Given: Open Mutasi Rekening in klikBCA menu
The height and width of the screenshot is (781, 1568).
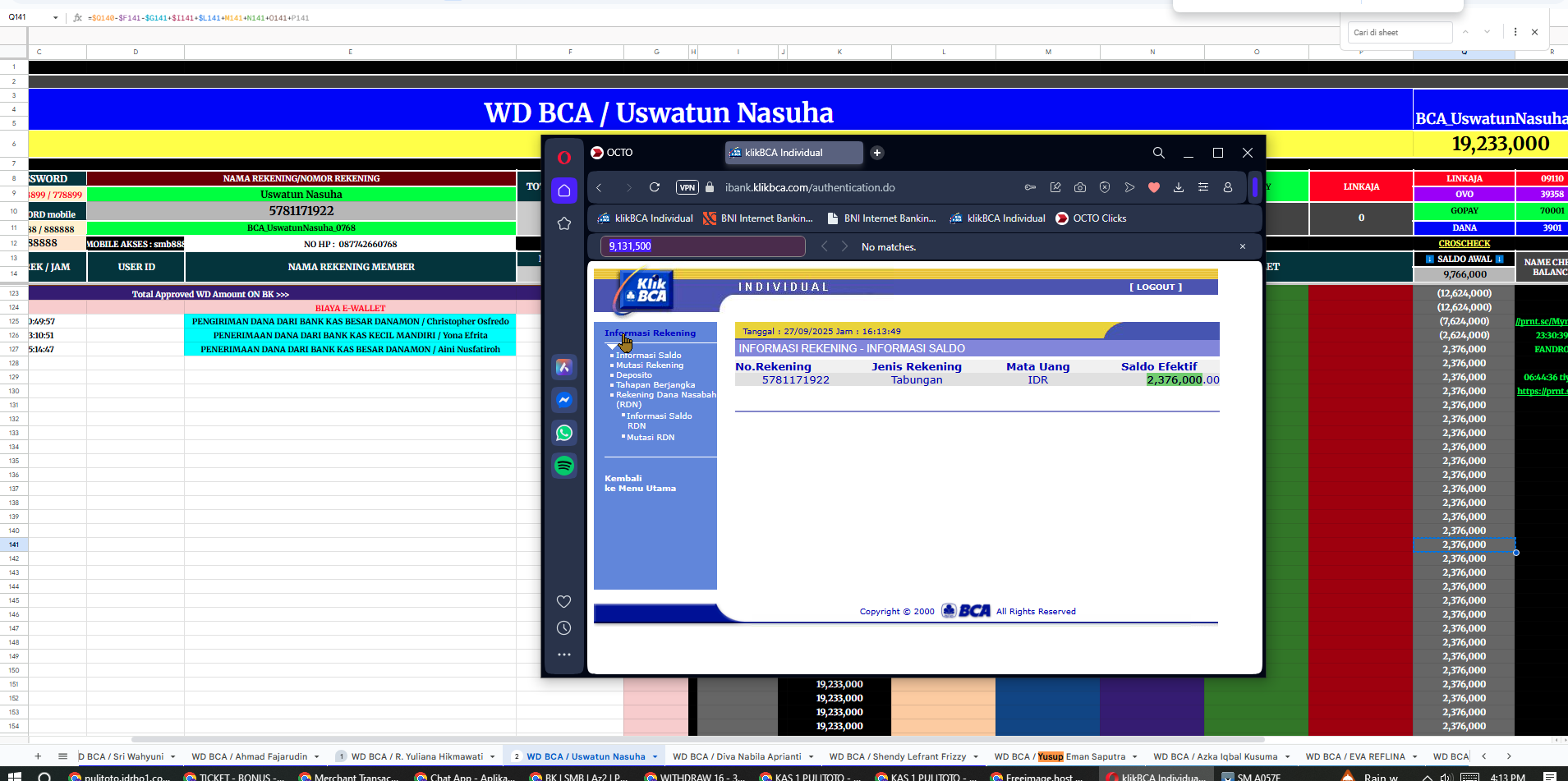Looking at the screenshot, I should coord(649,365).
